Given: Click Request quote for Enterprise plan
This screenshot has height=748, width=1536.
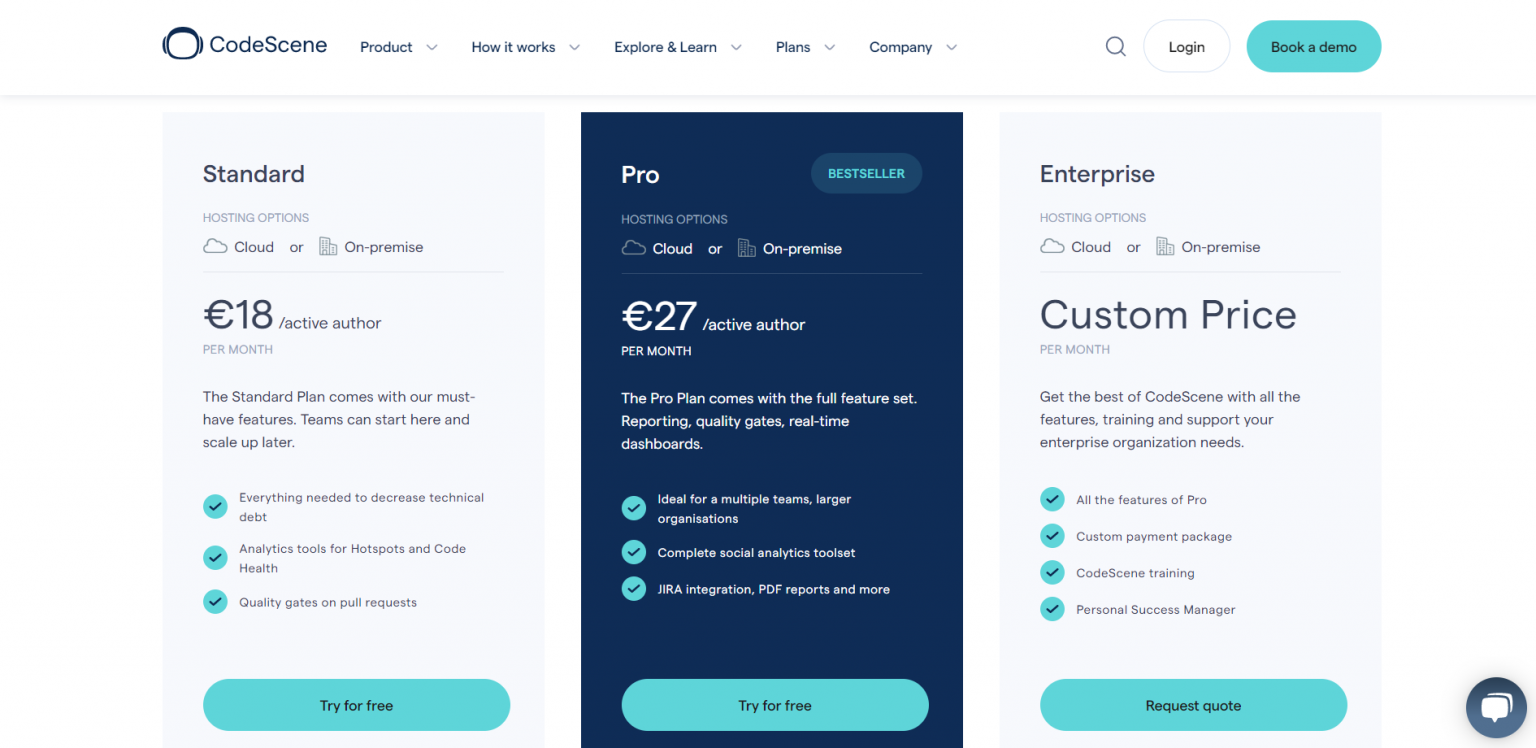Looking at the screenshot, I should point(1193,705).
